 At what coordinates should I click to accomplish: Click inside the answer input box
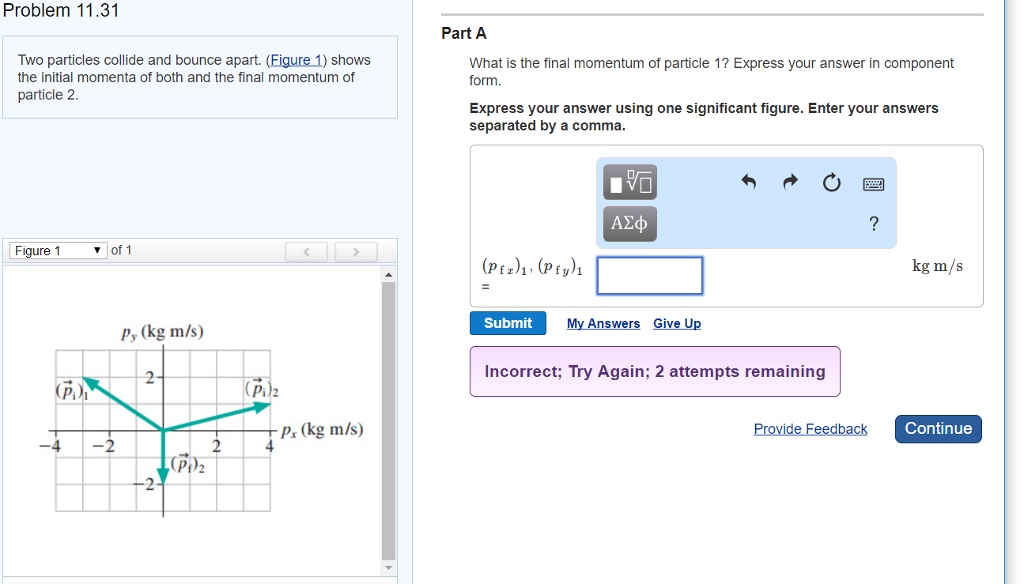click(x=649, y=275)
